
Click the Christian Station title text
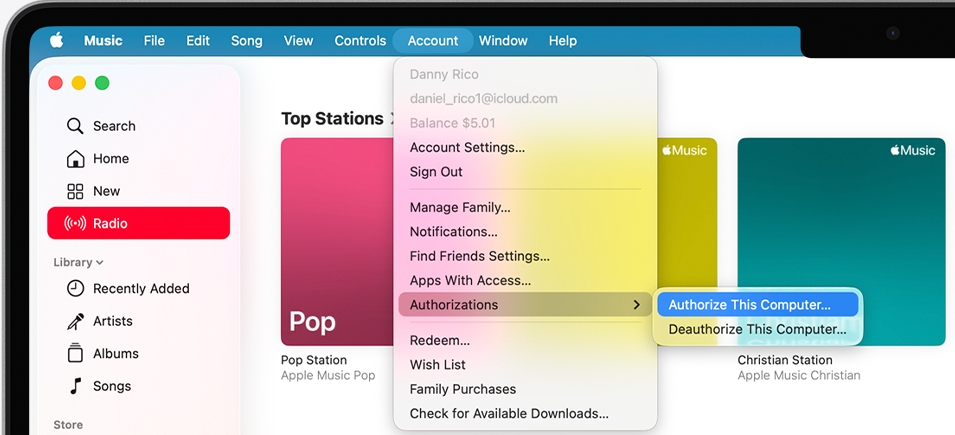pos(785,360)
